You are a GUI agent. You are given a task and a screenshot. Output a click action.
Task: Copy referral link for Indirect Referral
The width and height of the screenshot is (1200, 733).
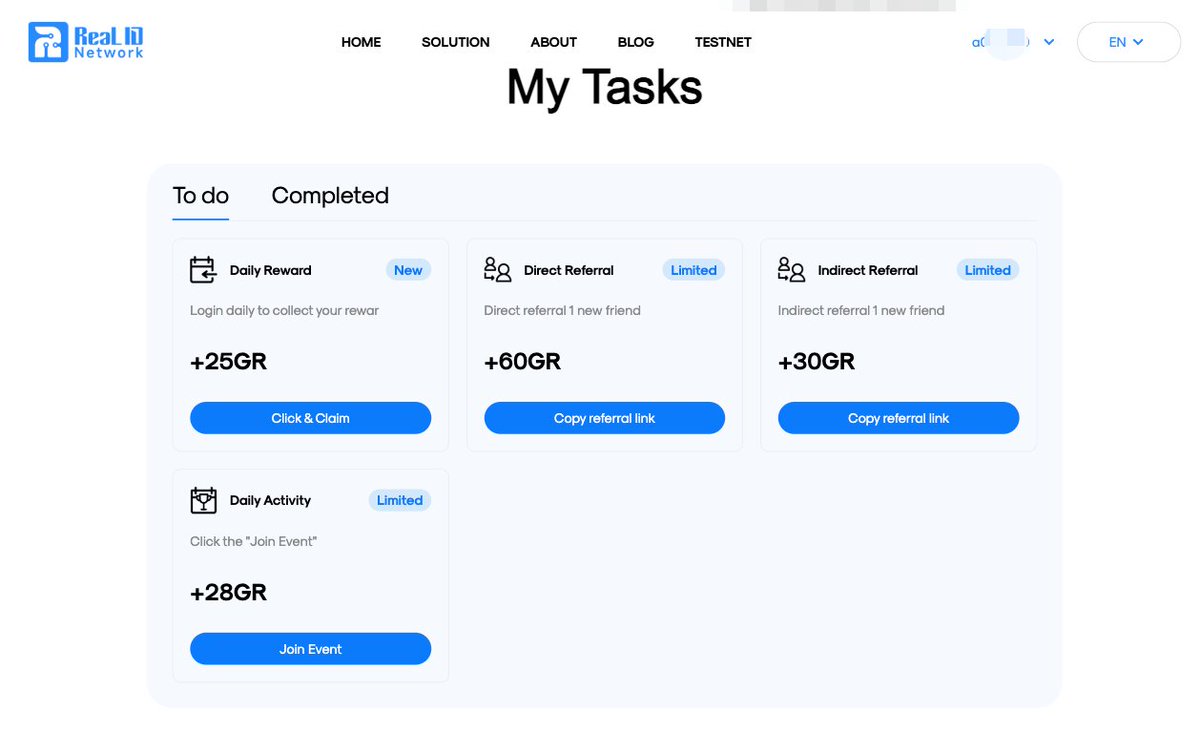tap(898, 418)
